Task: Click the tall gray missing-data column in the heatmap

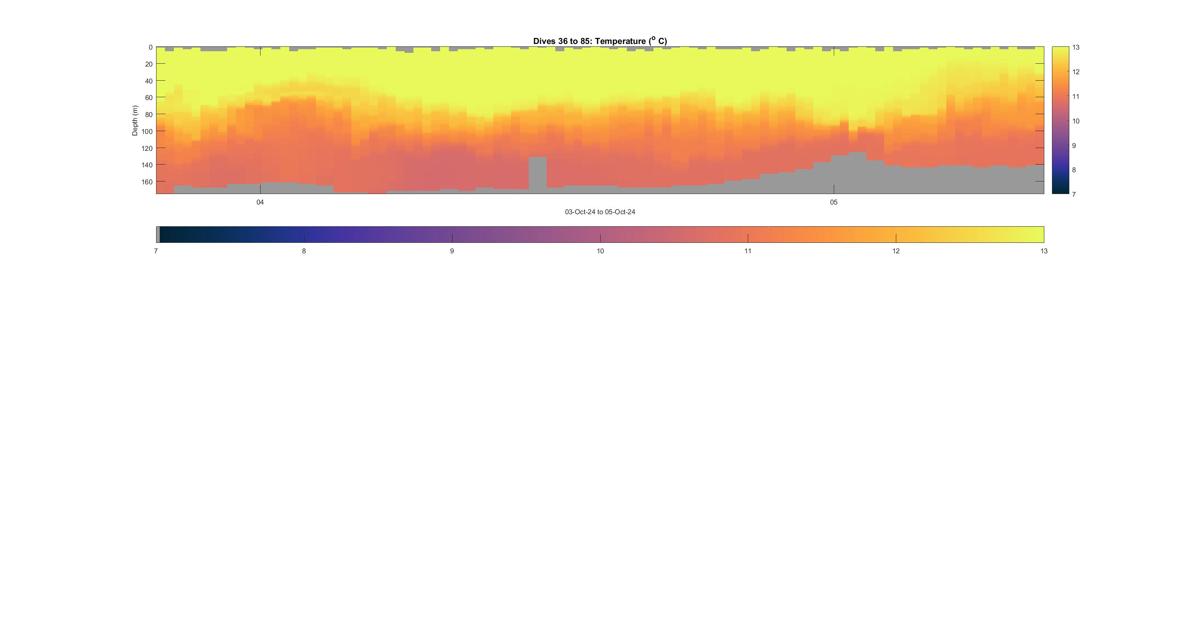Action: (538, 174)
